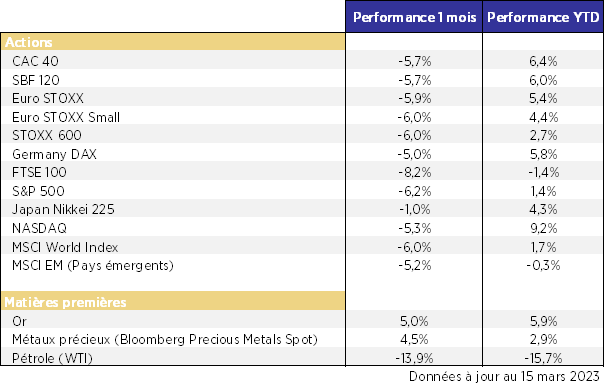The height and width of the screenshot is (386, 605).
Task: Click the Japan Nikkei 225 label
Action: tap(63, 209)
